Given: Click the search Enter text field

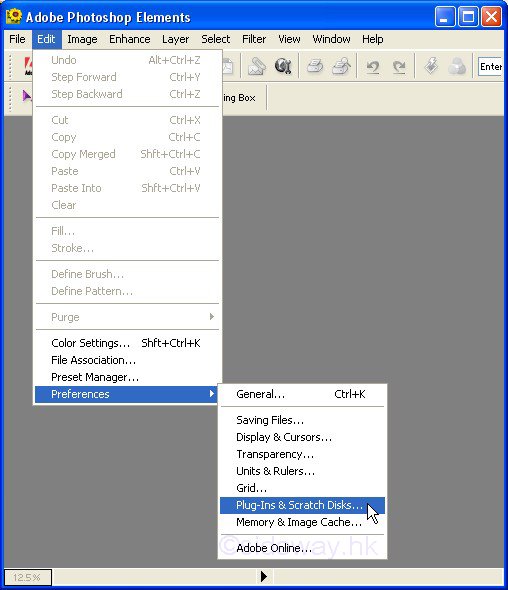Looking at the screenshot, I should (x=490, y=67).
